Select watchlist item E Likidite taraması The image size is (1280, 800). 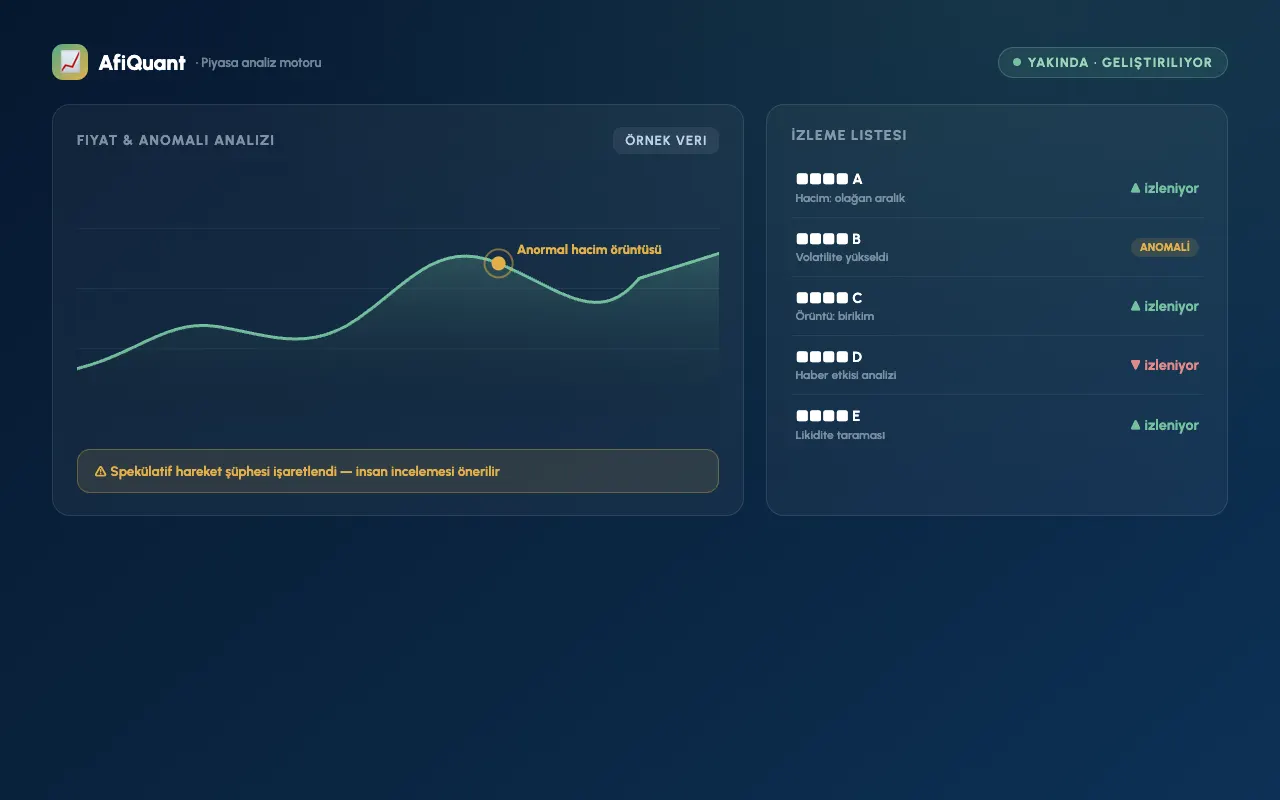[997, 425]
